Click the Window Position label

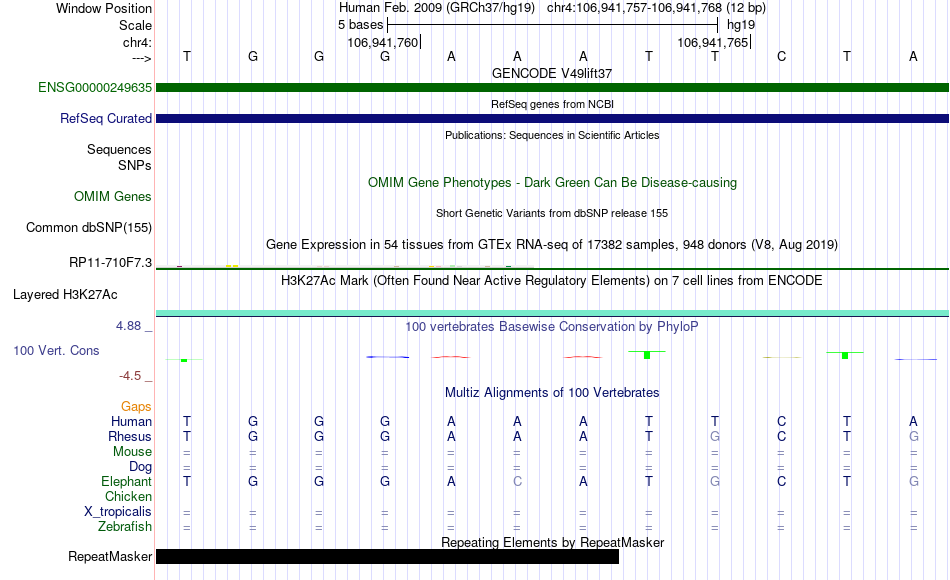[104, 8]
